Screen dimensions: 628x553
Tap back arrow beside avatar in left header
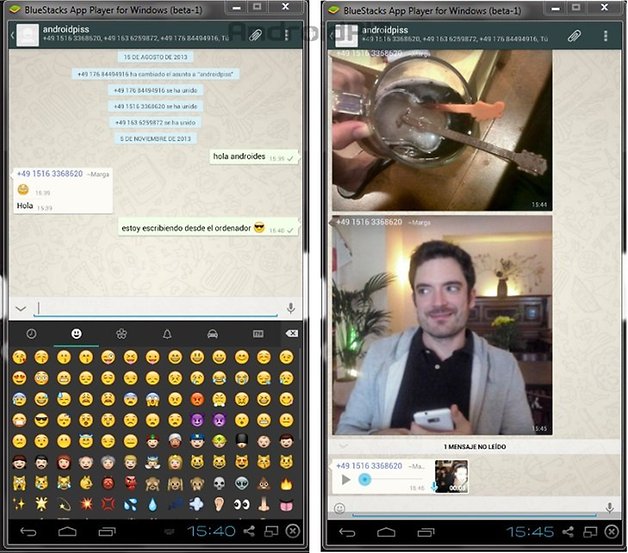coord(12,35)
